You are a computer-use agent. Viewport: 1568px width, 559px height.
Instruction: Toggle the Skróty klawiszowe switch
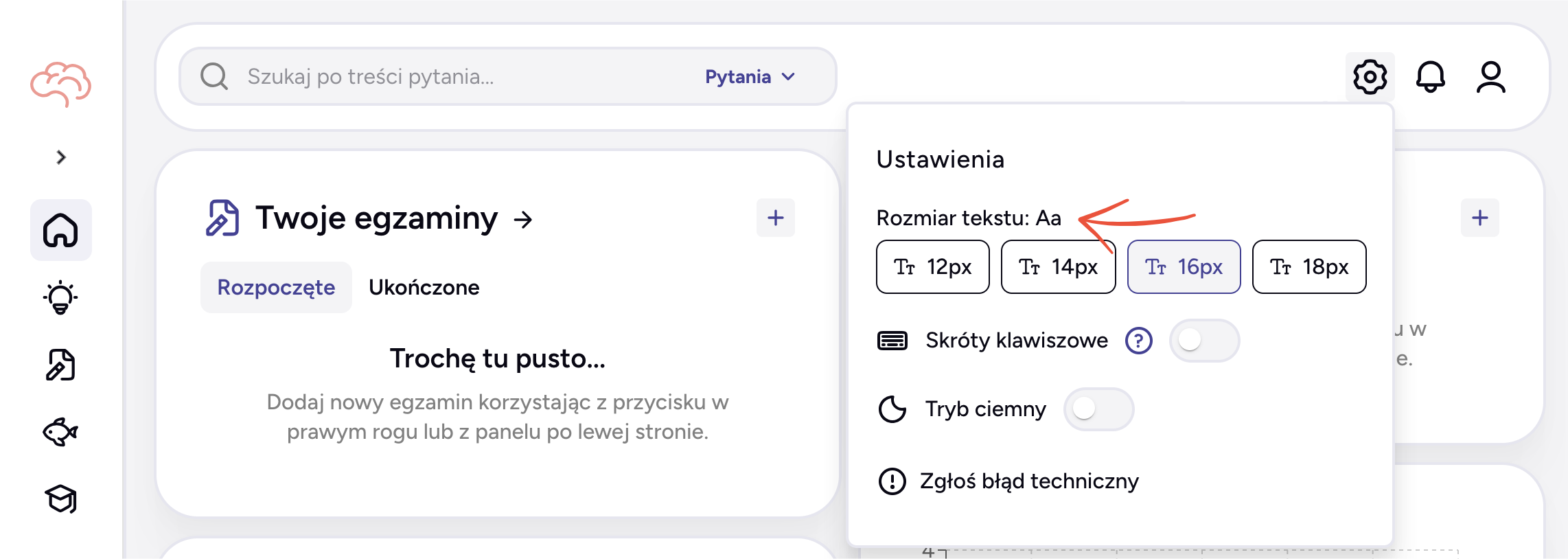[1204, 340]
